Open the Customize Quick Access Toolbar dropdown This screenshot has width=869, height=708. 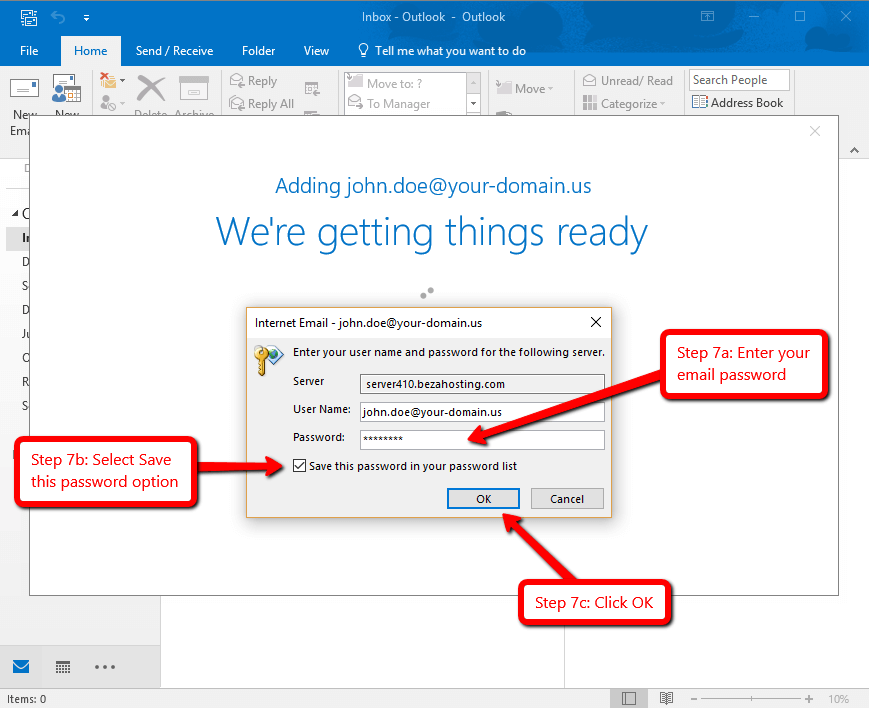(86, 18)
